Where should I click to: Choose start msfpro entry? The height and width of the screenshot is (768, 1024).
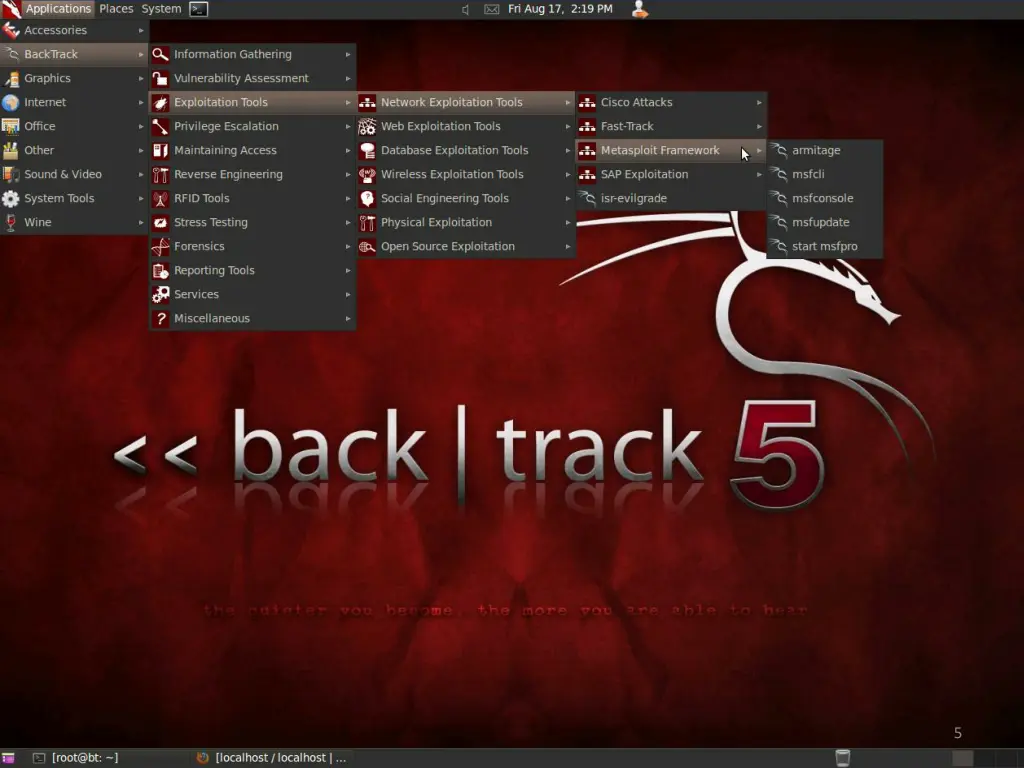825,246
